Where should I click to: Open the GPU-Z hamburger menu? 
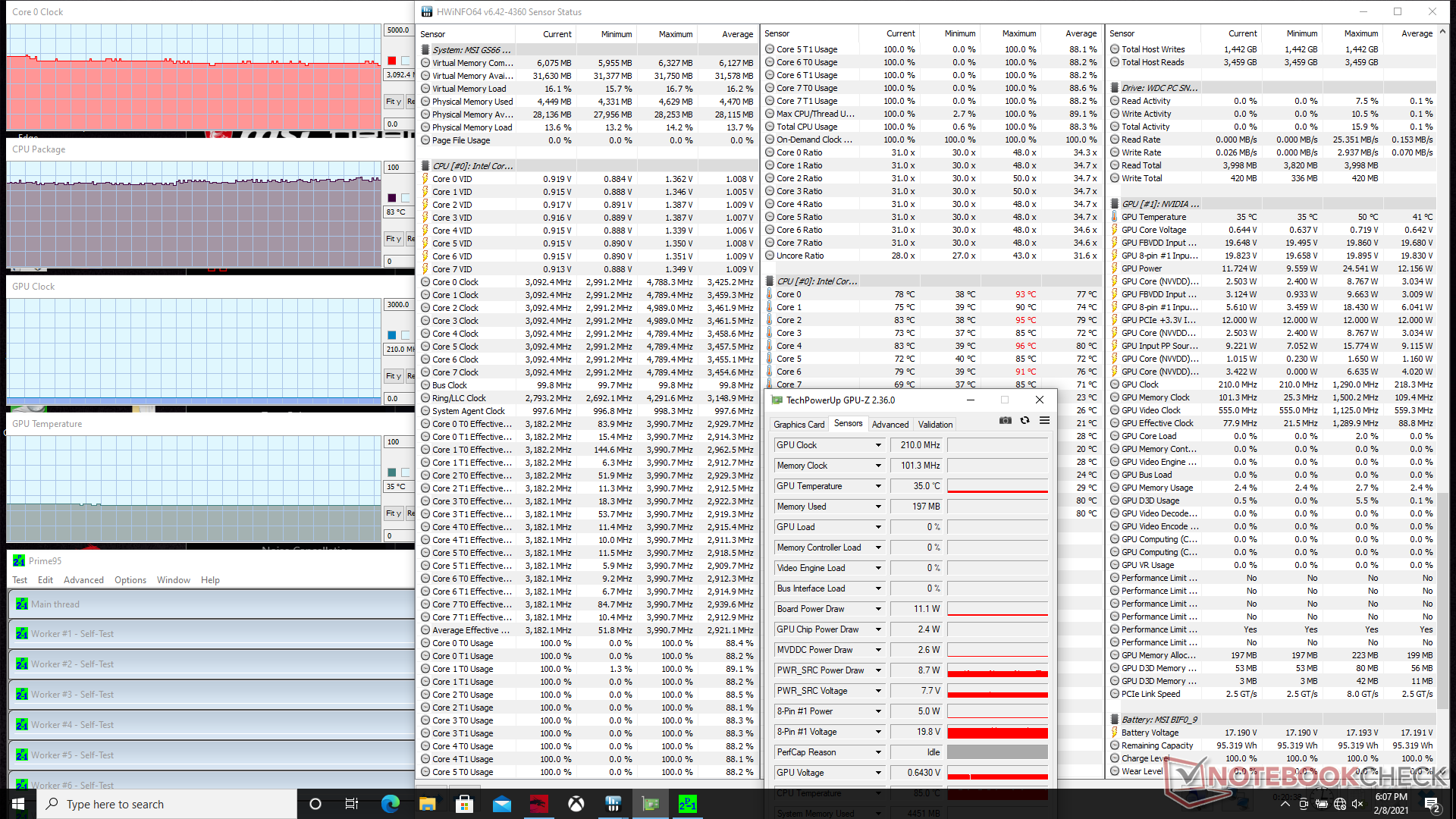click(1044, 420)
